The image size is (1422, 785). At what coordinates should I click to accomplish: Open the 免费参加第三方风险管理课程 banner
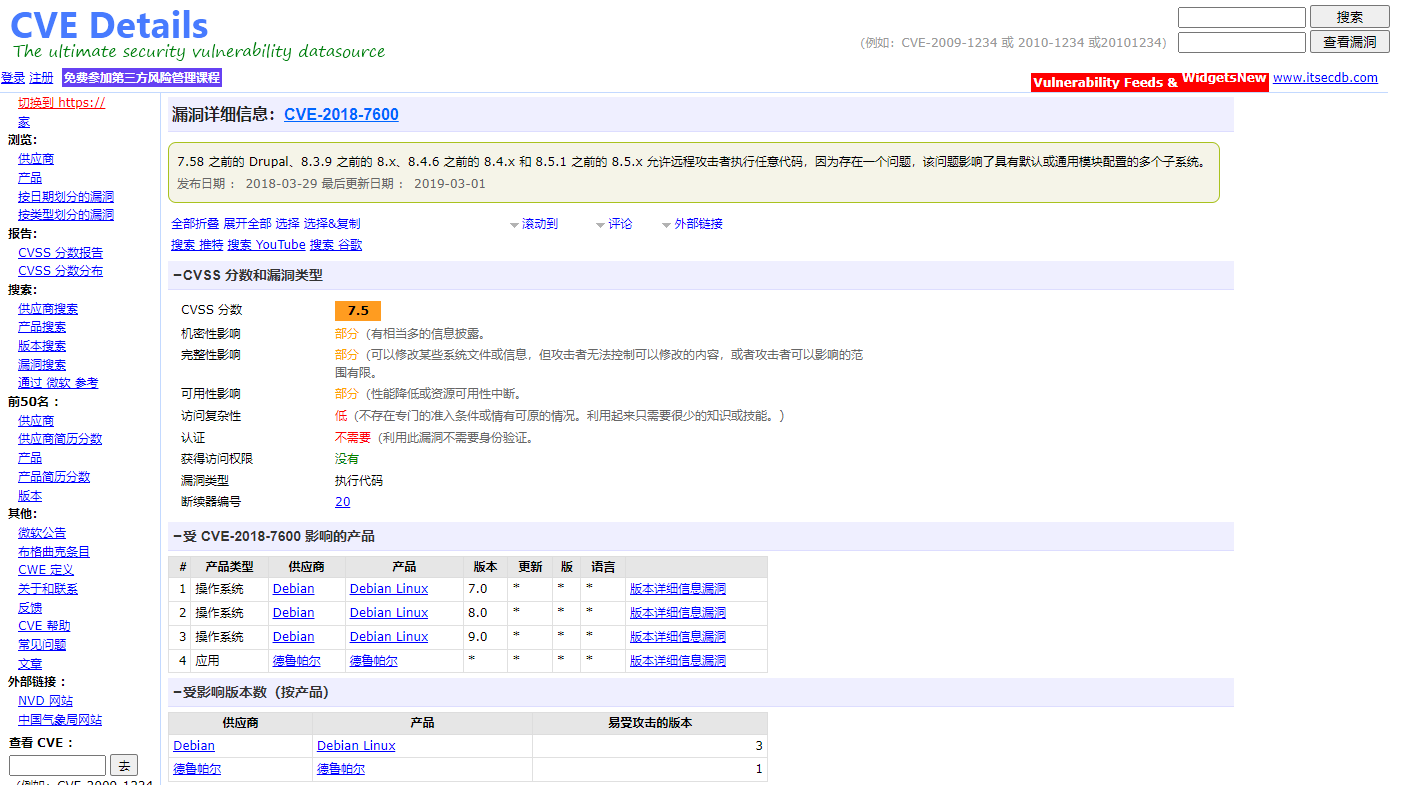tap(141, 78)
